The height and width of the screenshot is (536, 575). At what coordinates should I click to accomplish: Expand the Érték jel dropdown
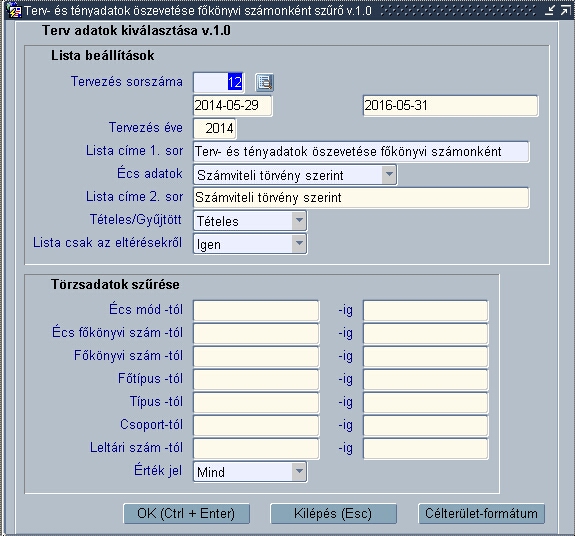point(299,471)
